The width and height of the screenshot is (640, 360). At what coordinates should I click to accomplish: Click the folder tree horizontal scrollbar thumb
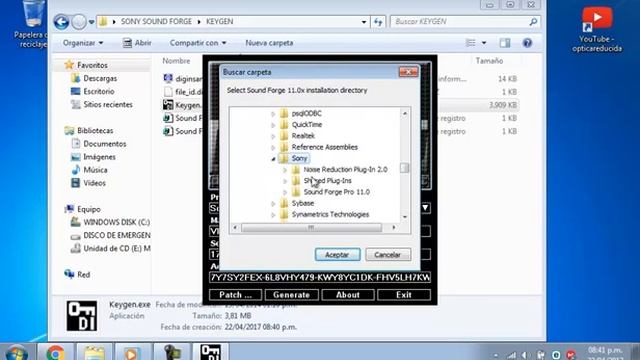(x=311, y=227)
